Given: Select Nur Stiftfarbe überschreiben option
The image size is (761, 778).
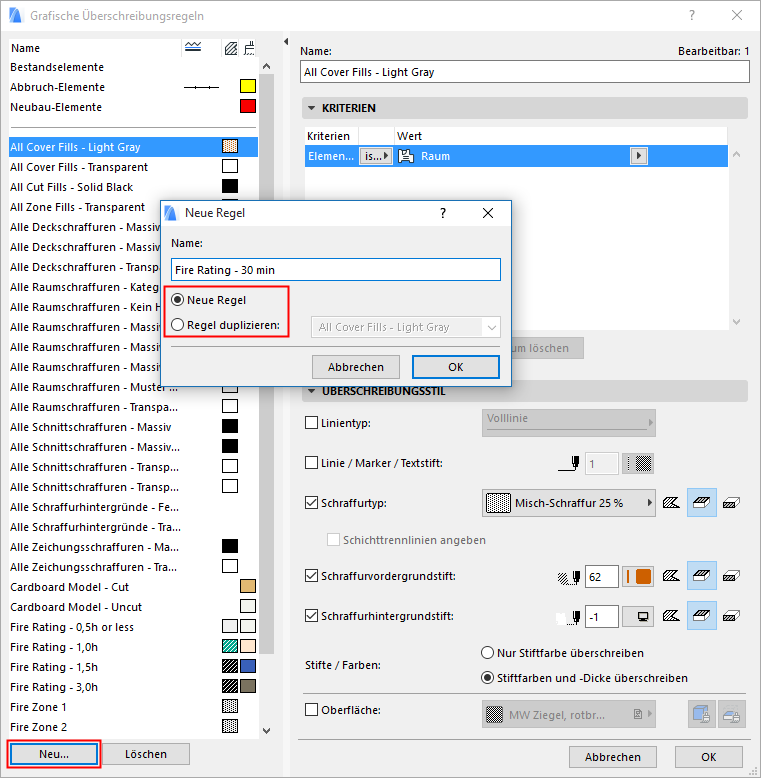Looking at the screenshot, I should (487, 652).
